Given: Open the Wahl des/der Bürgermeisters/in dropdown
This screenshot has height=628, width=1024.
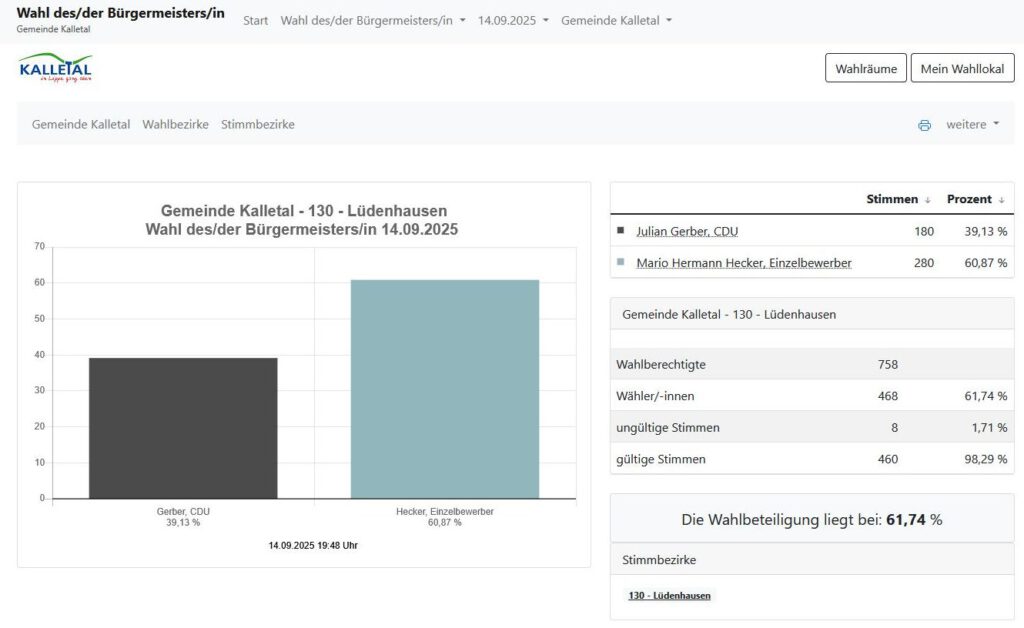Looking at the screenshot, I should point(373,20).
